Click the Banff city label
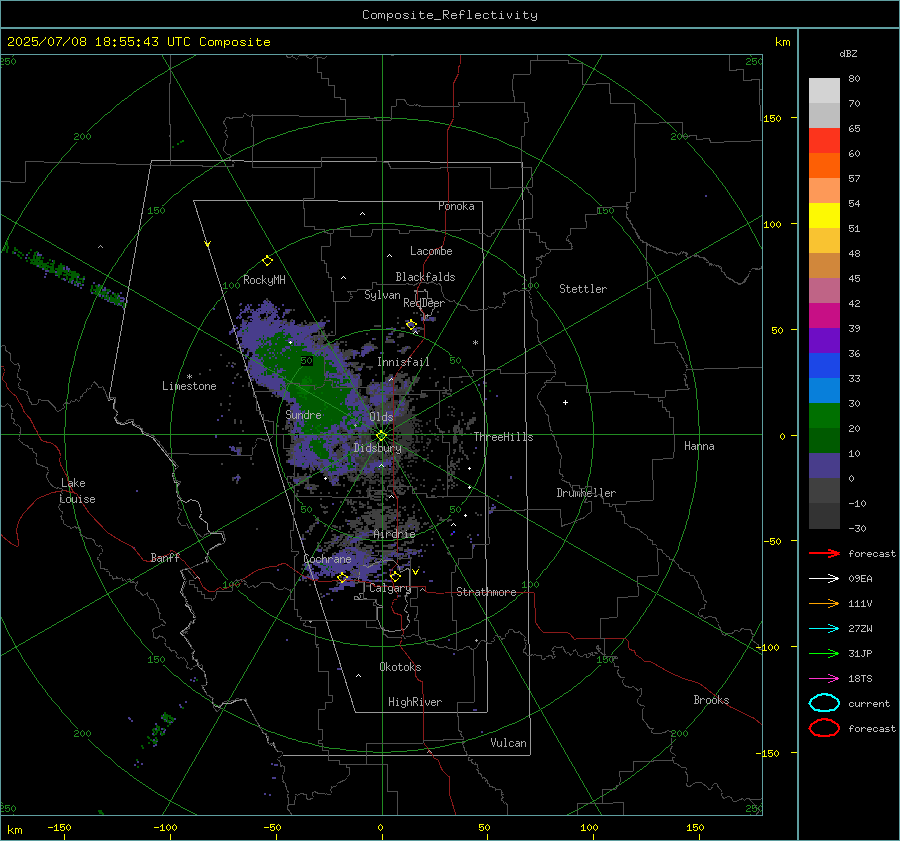This screenshot has height=841, width=900. (165, 557)
